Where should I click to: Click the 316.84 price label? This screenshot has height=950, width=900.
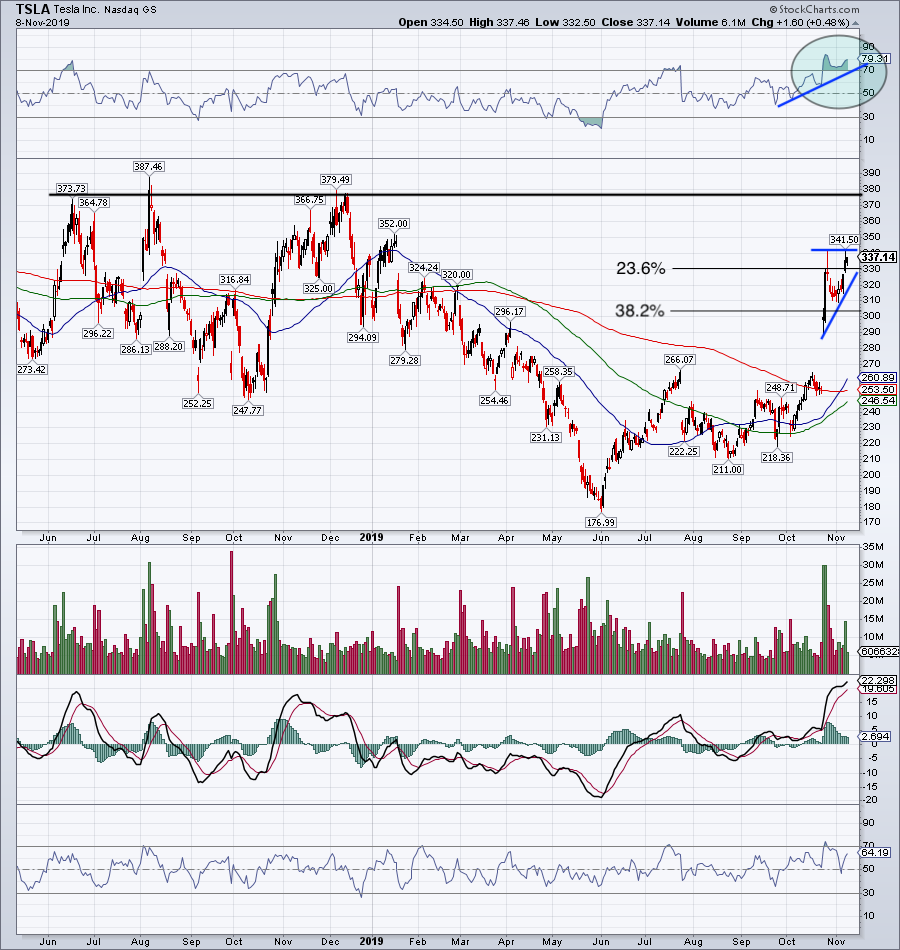click(235, 279)
